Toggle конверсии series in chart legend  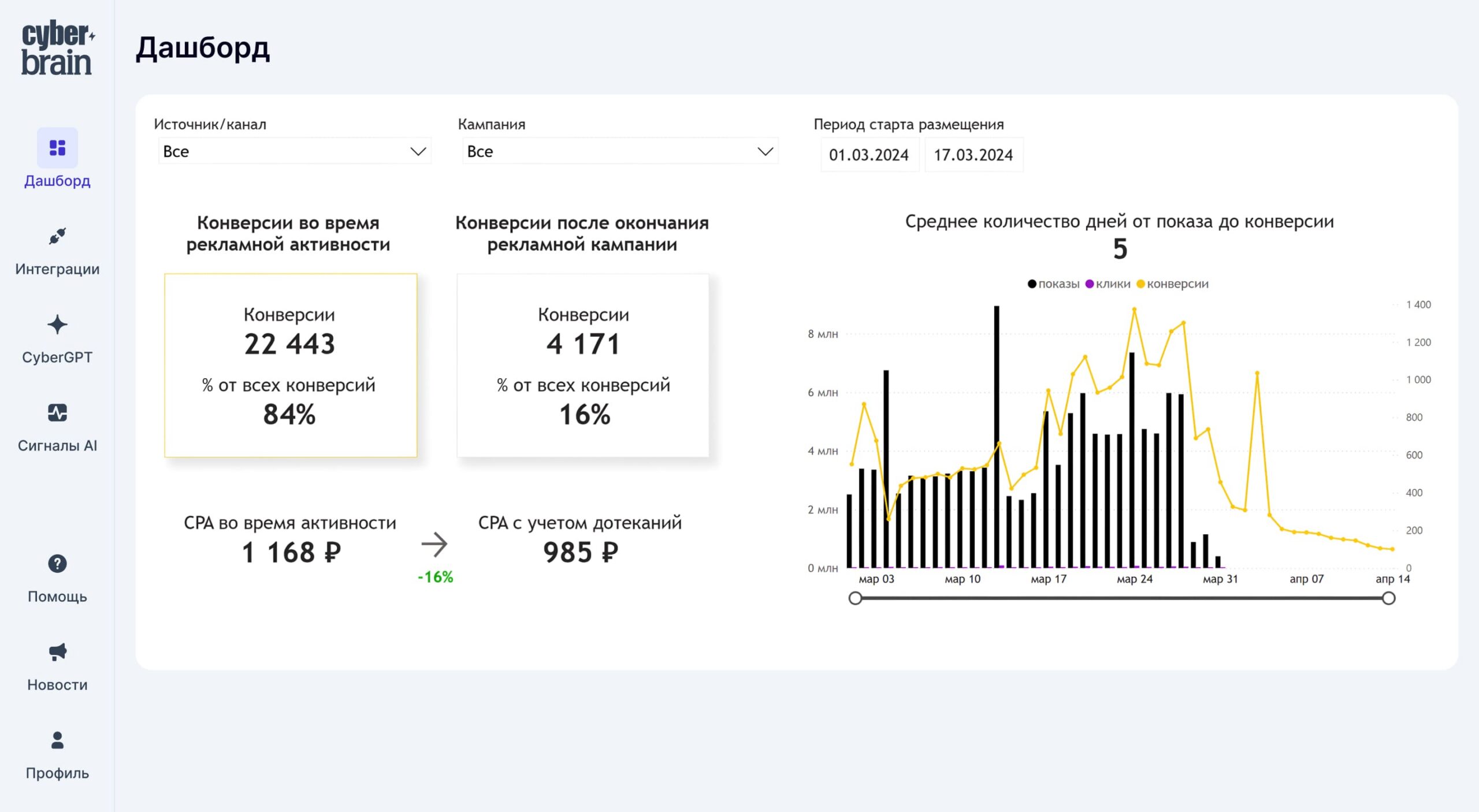coord(1172,284)
